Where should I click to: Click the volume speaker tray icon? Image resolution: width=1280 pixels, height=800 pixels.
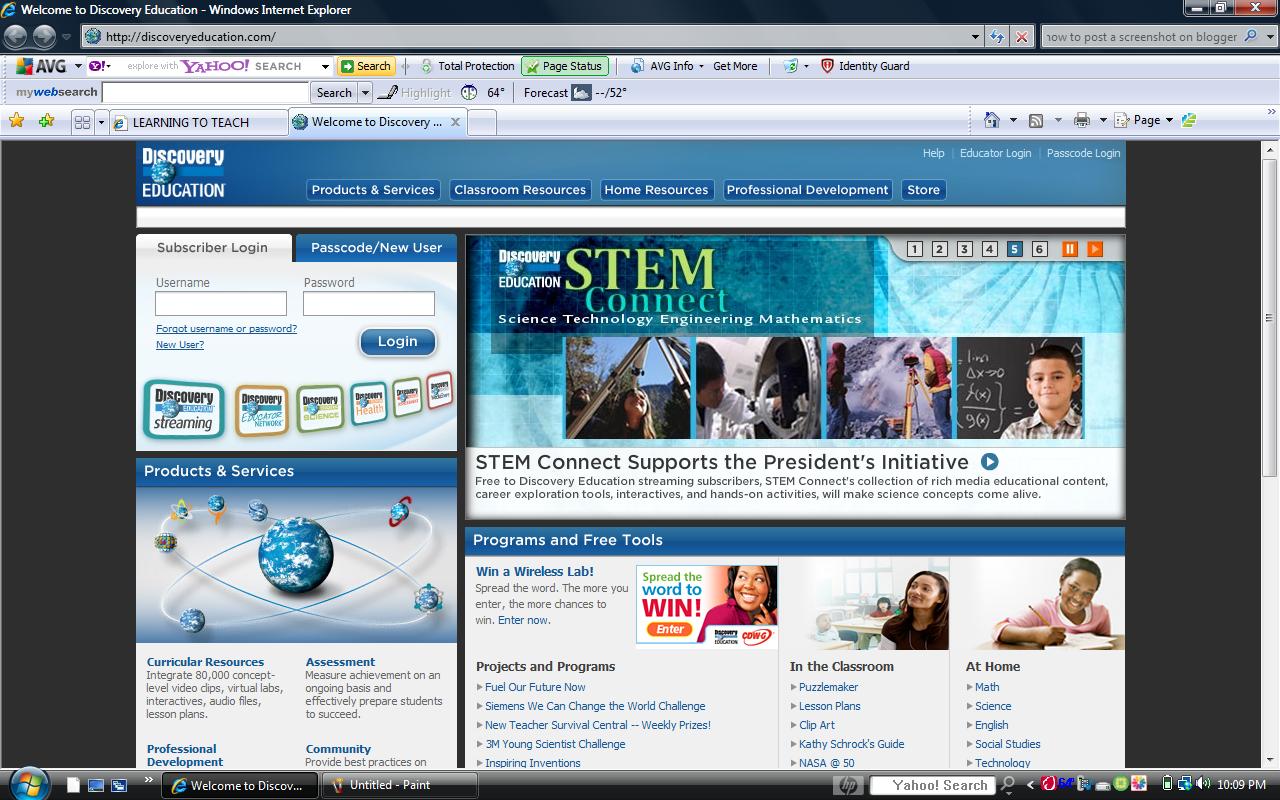(x=1203, y=784)
